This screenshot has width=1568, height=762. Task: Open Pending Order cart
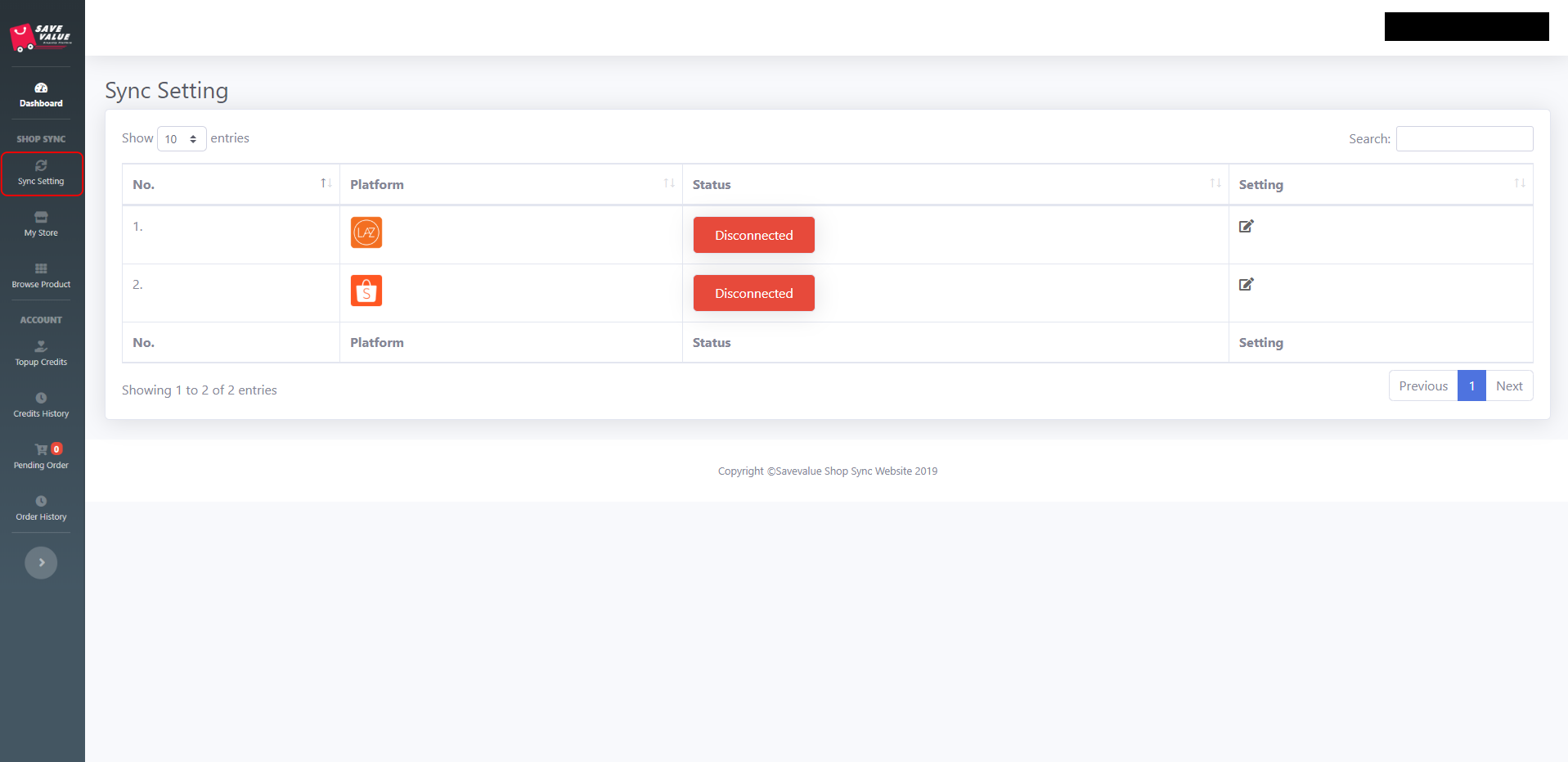[x=41, y=457]
